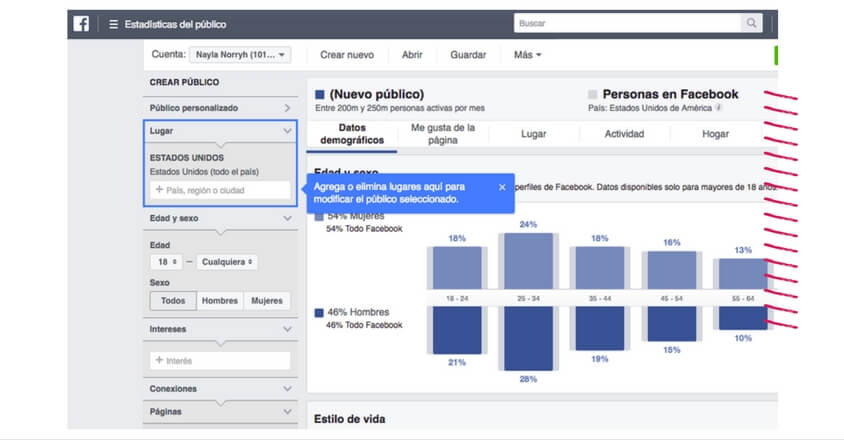Collapse the Lugar section
The image size is (844, 440).
pyautogui.click(x=220, y=131)
